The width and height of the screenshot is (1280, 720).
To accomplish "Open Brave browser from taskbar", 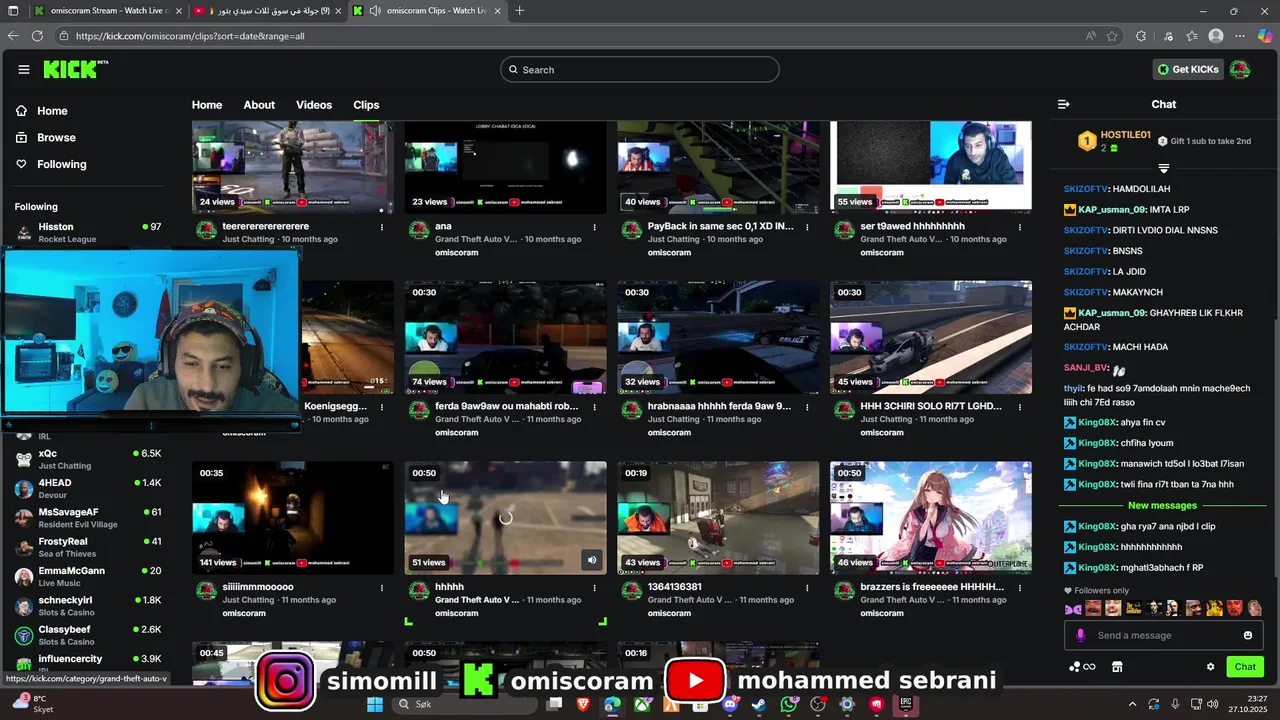I will [583, 704].
